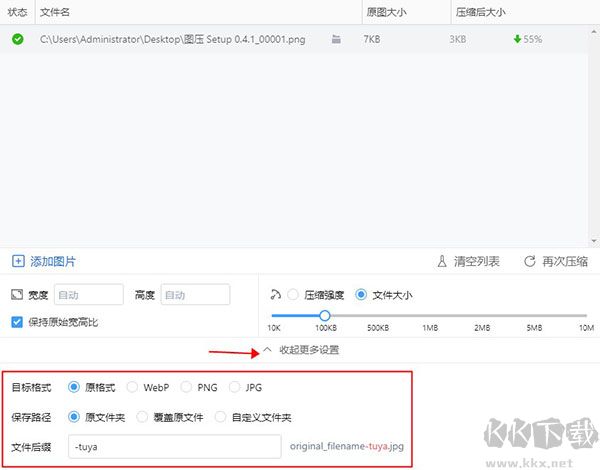Click the 添加图片 button
This screenshot has width=600, height=470.
(52, 262)
